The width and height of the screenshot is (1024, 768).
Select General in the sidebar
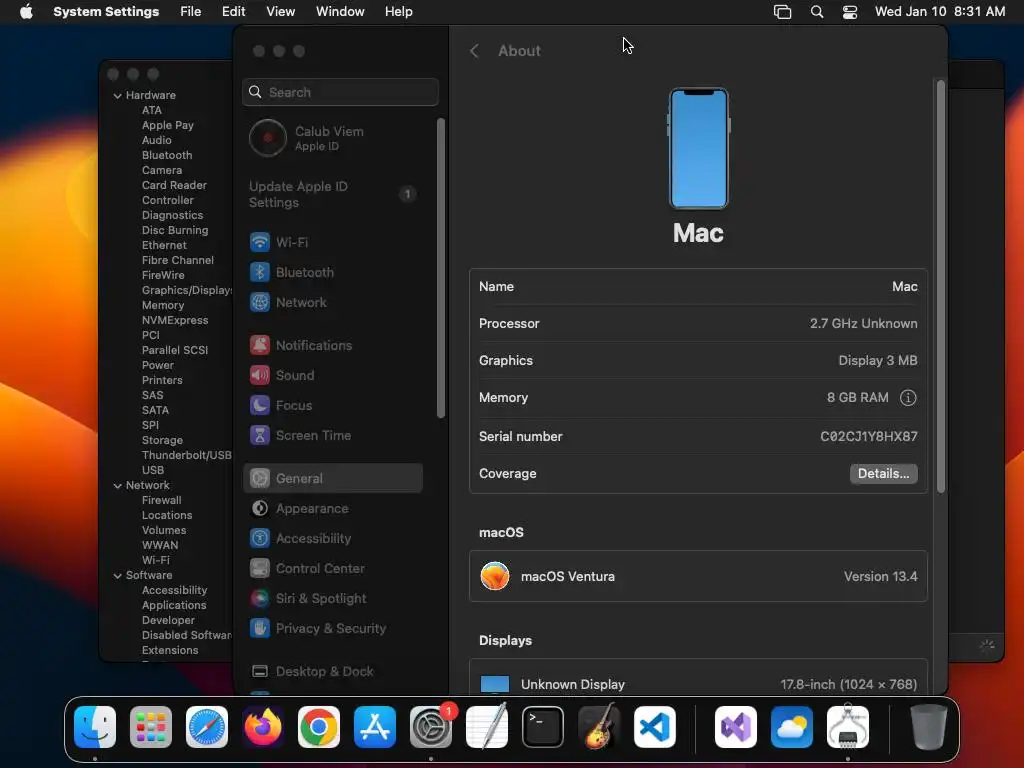click(332, 478)
